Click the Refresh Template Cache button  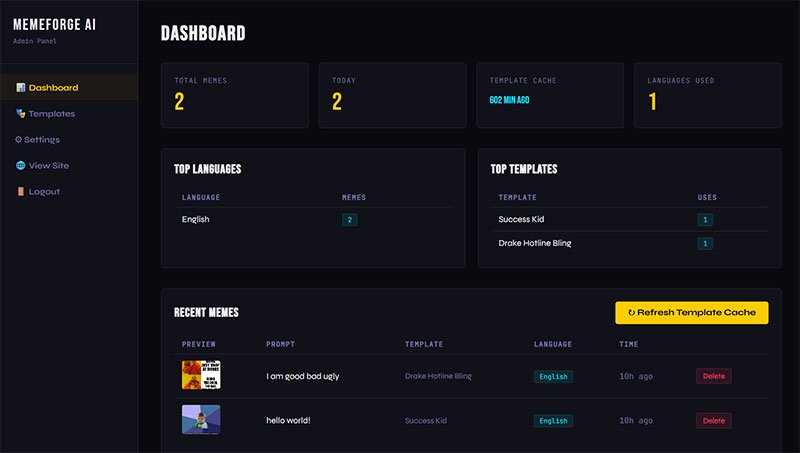[691, 312]
